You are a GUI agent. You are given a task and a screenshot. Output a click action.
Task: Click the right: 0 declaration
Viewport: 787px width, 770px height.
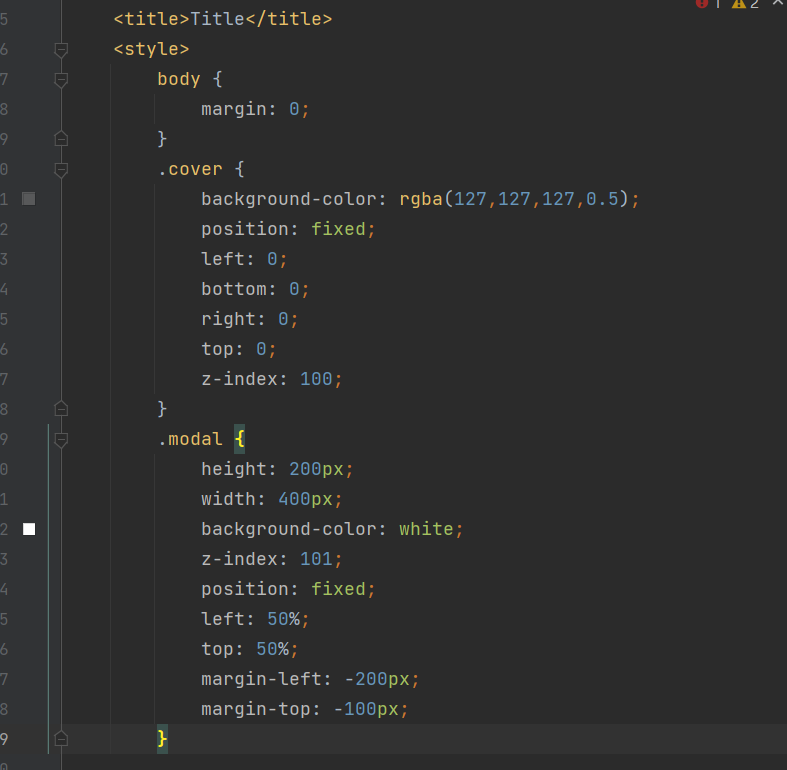click(249, 319)
